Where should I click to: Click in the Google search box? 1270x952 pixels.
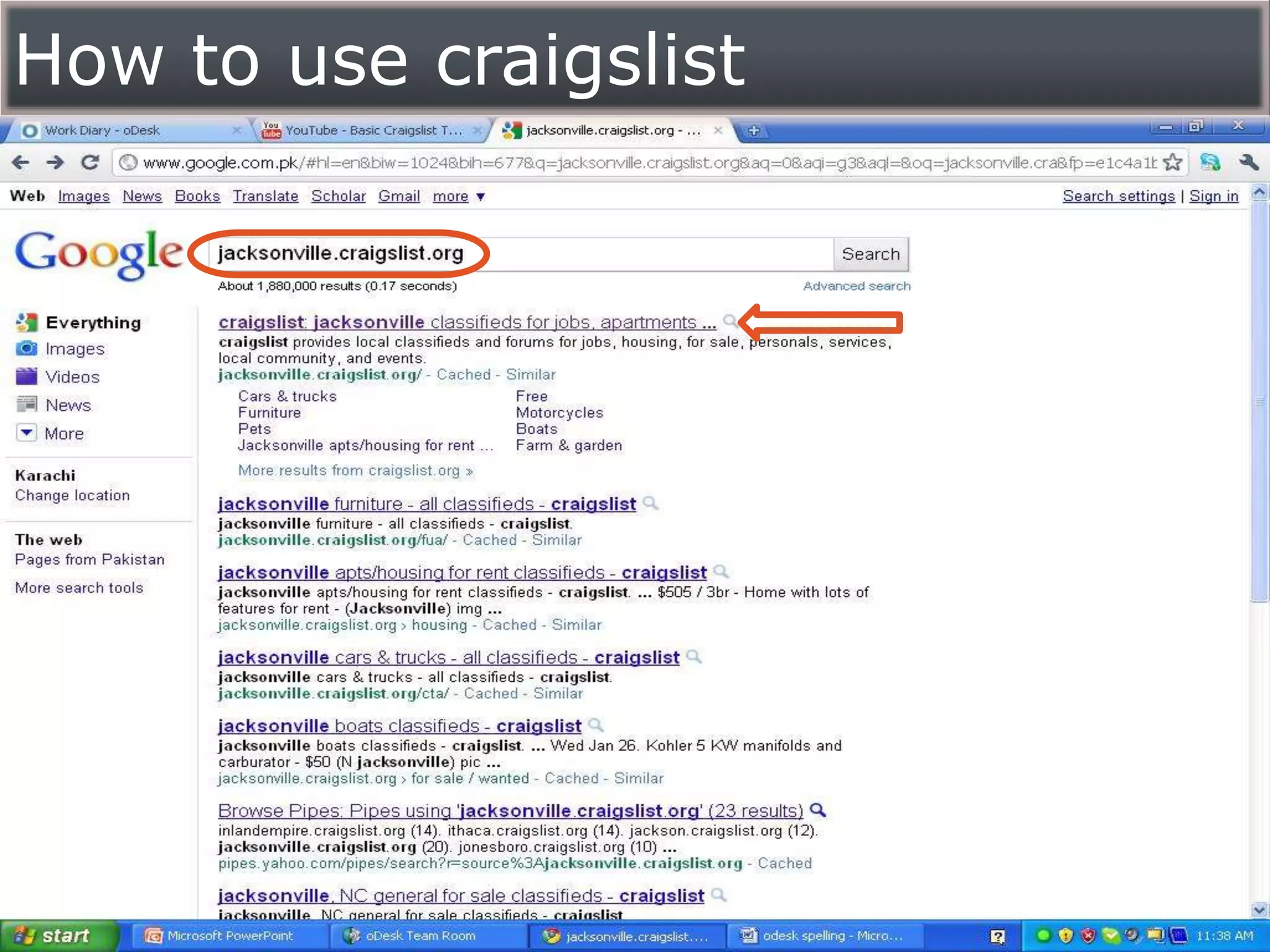(x=521, y=254)
